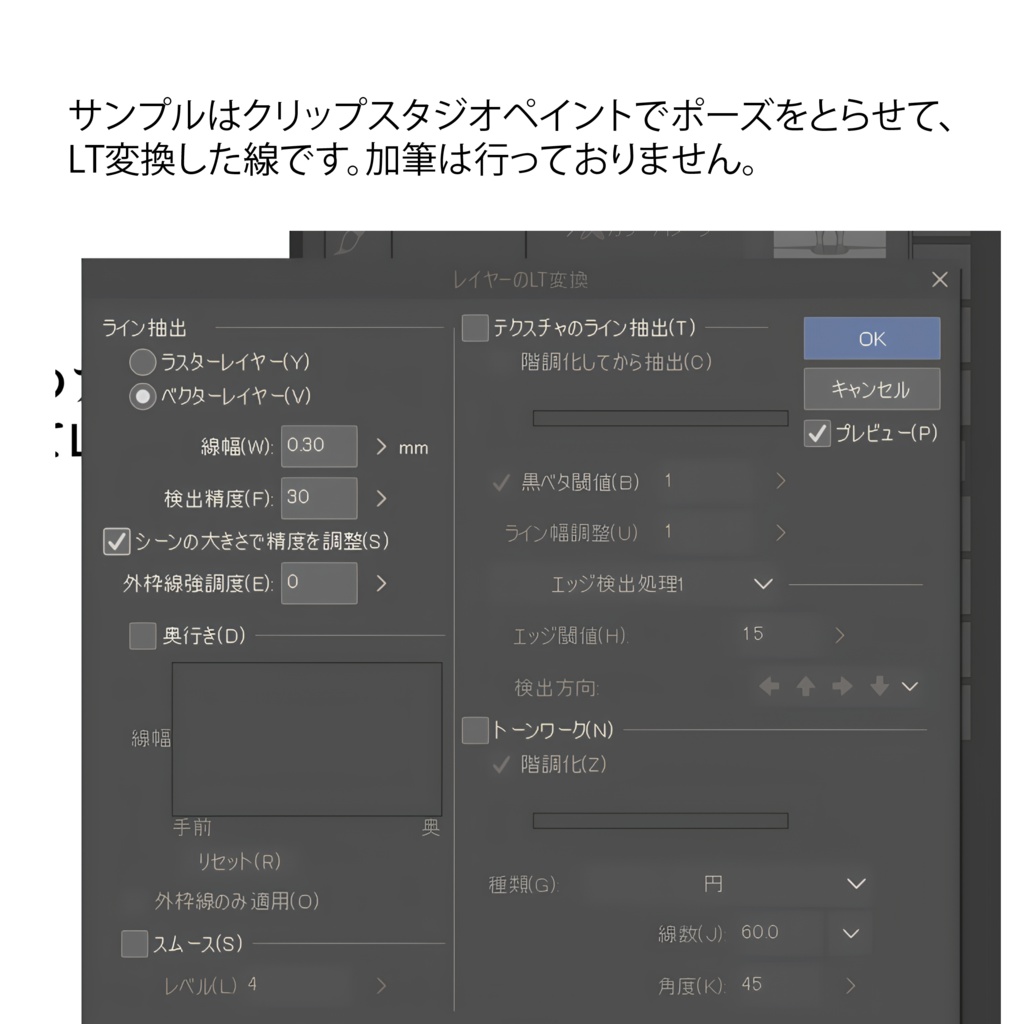Select the ラスターレイヤー radio button
Screen dimensions: 1024x1024
[x=141, y=362]
